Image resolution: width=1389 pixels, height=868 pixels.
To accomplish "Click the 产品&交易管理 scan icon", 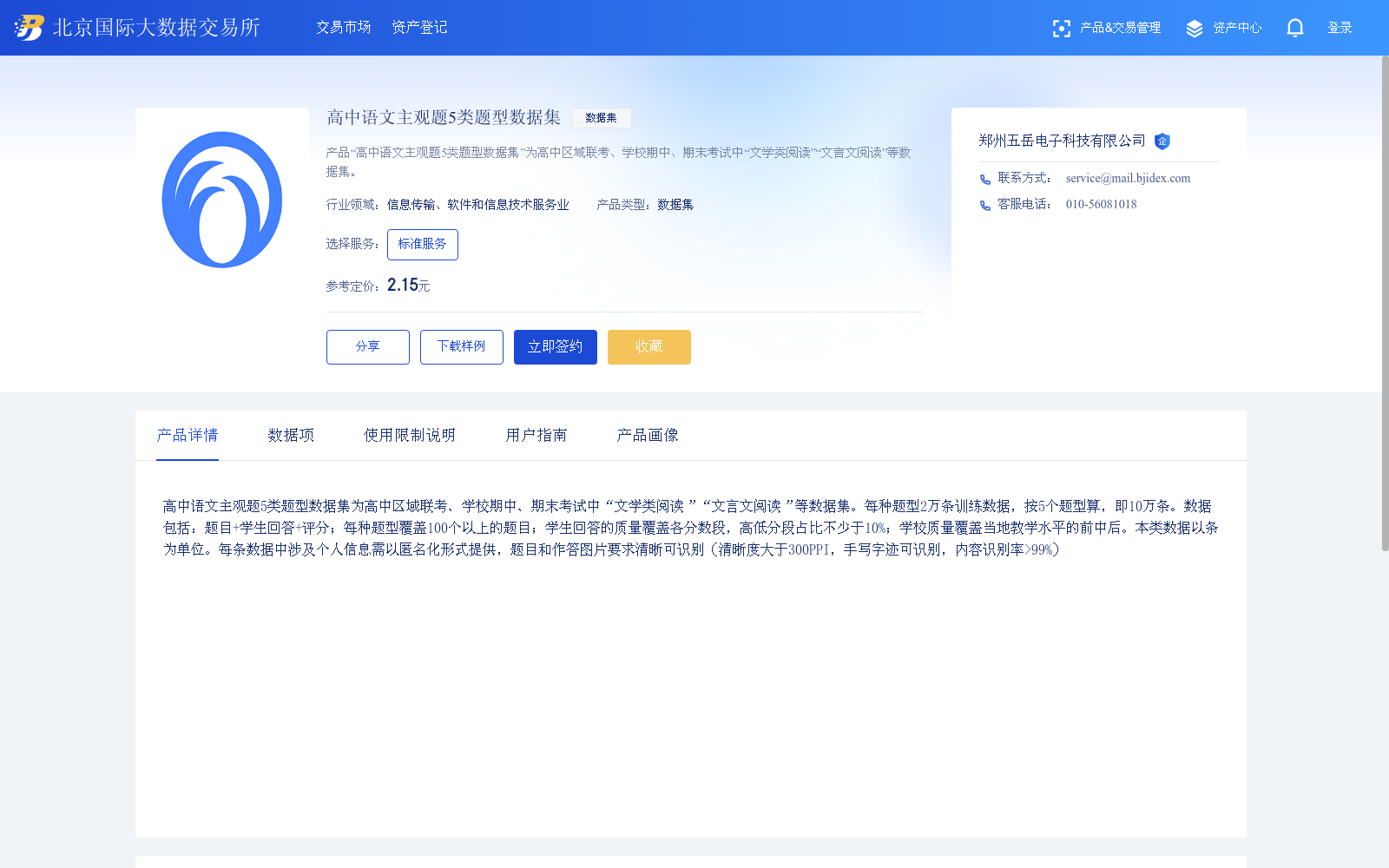I will [x=1061, y=29].
